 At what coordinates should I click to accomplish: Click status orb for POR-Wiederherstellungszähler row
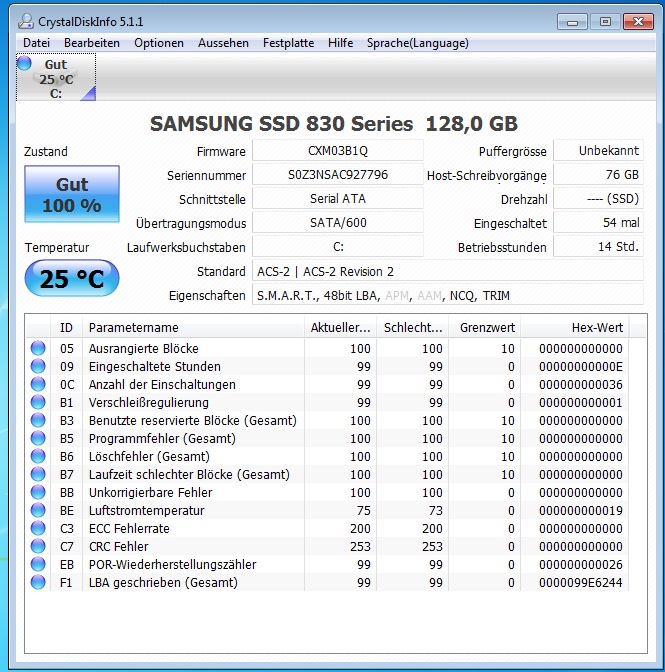pos(38,564)
